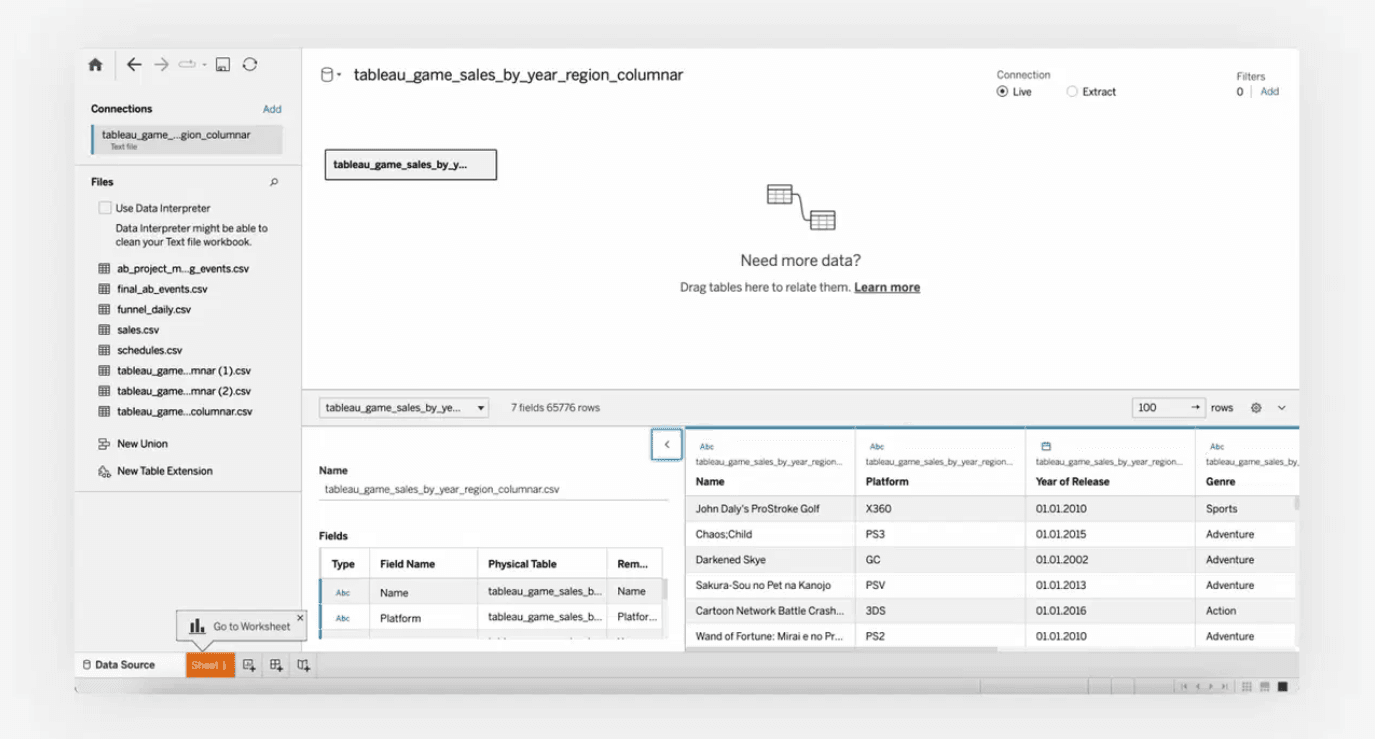Image resolution: width=1375 pixels, height=739 pixels.
Task: Click the forward arrow in toolbar
Action: 161,65
